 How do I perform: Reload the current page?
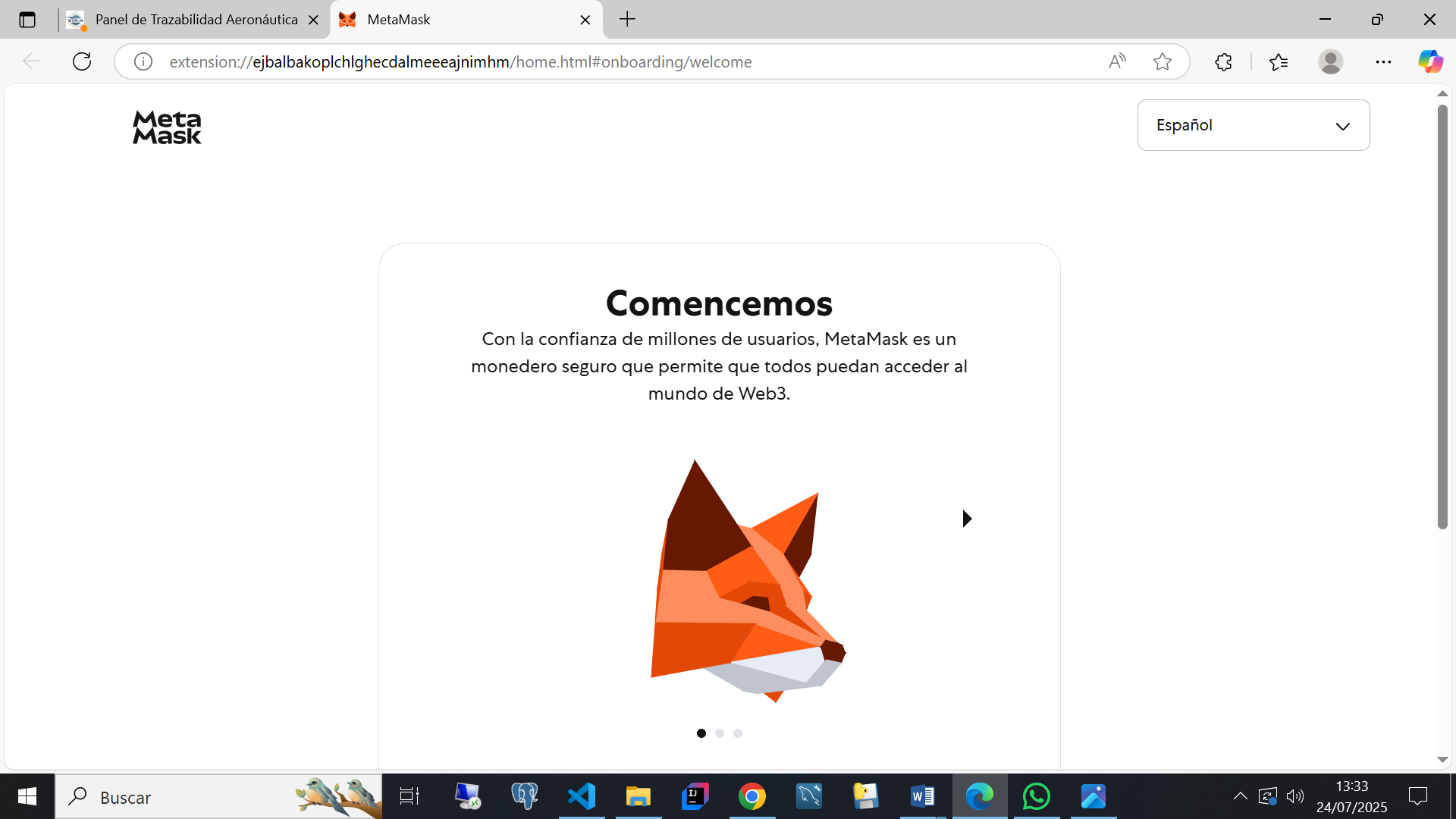pyautogui.click(x=82, y=61)
